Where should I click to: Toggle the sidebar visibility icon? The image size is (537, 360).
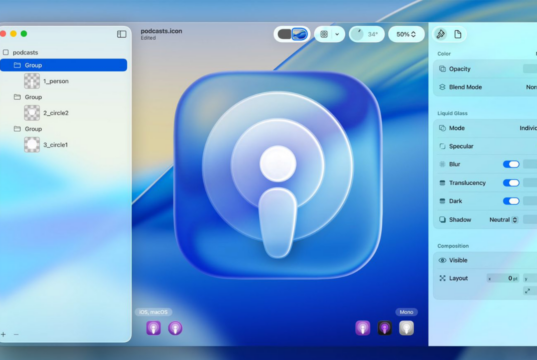click(122, 34)
